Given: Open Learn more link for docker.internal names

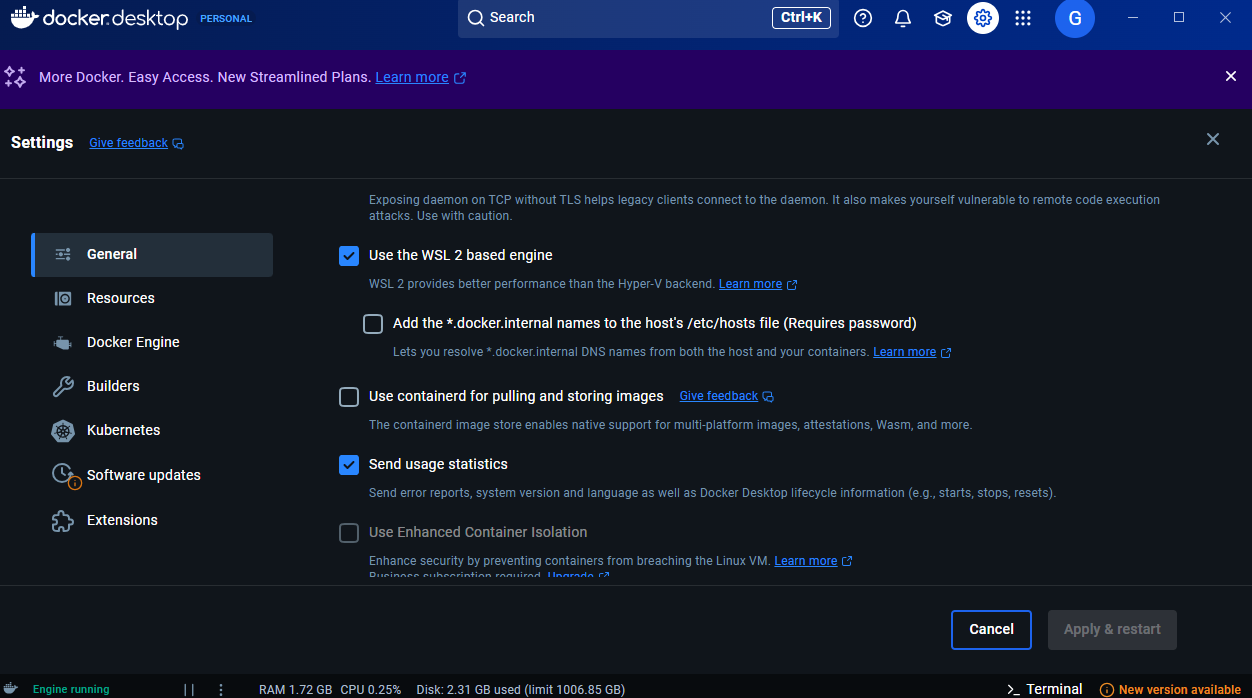Looking at the screenshot, I should [904, 352].
